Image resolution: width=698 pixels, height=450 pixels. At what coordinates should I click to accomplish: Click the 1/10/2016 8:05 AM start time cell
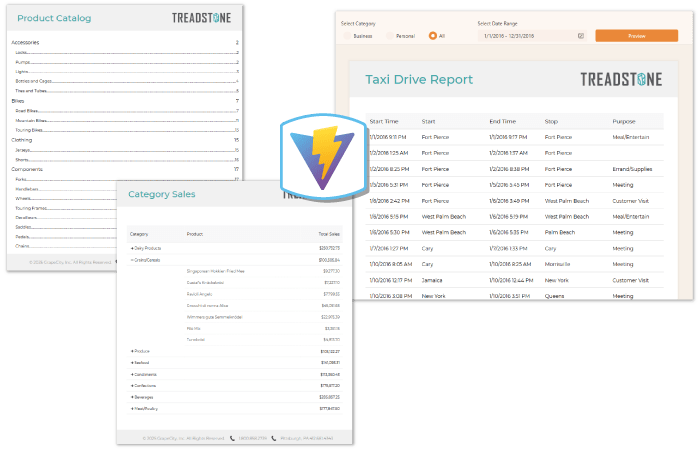pyautogui.click(x=390, y=264)
